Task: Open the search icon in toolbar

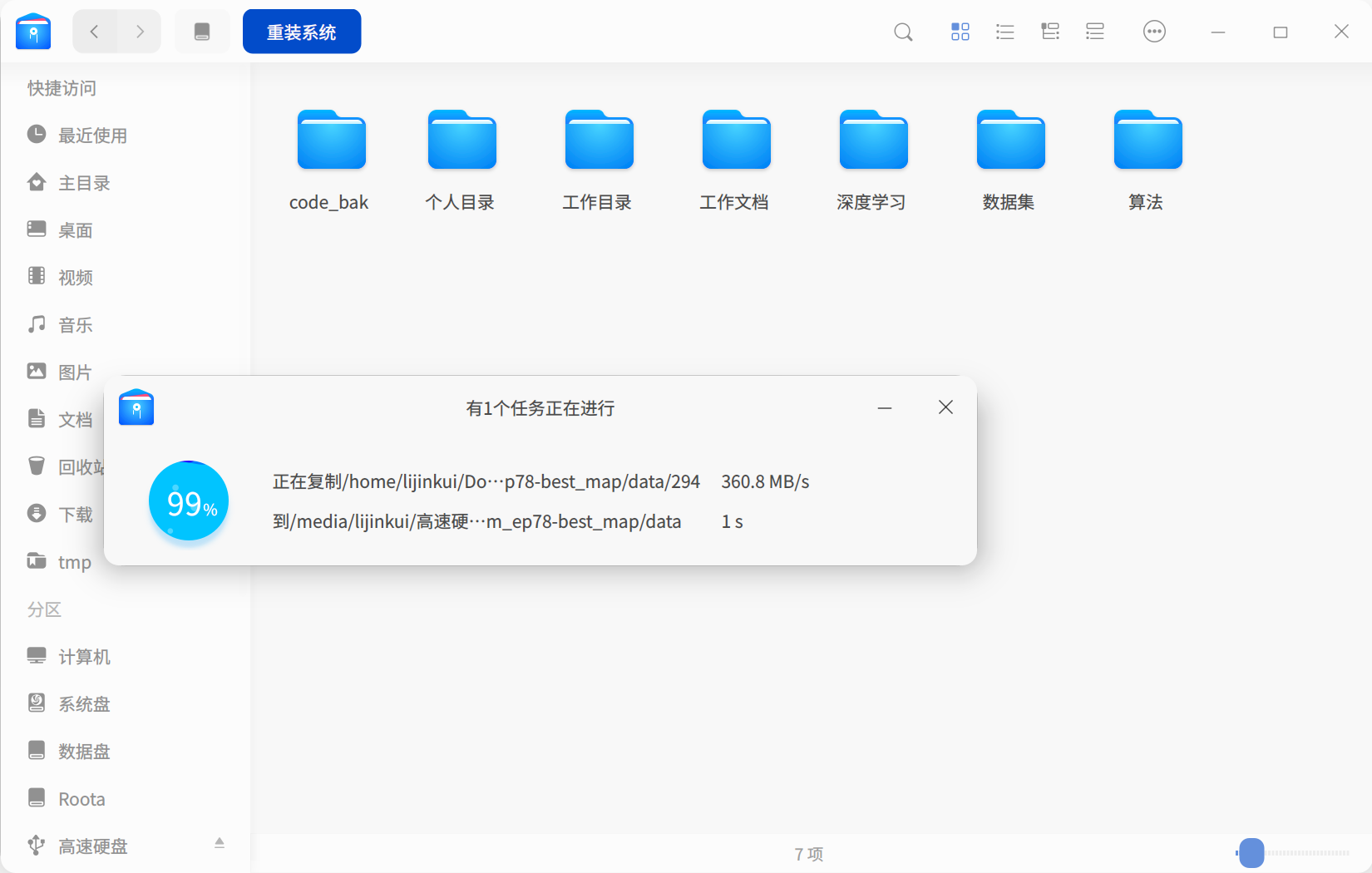Action: (x=903, y=32)
